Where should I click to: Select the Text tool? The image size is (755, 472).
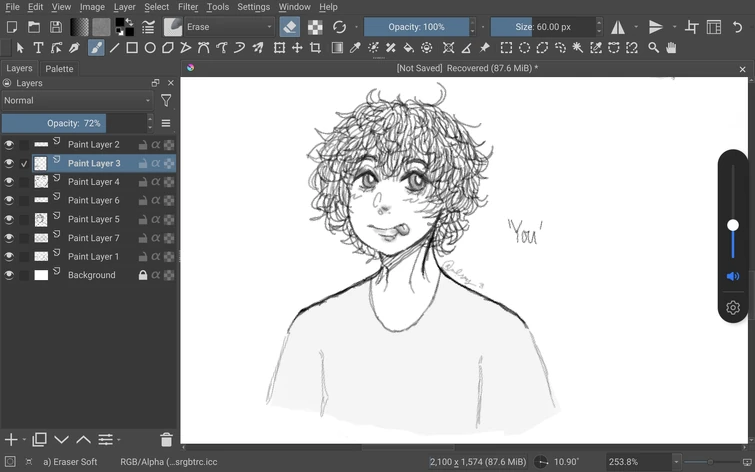click(x=38, y=48)
